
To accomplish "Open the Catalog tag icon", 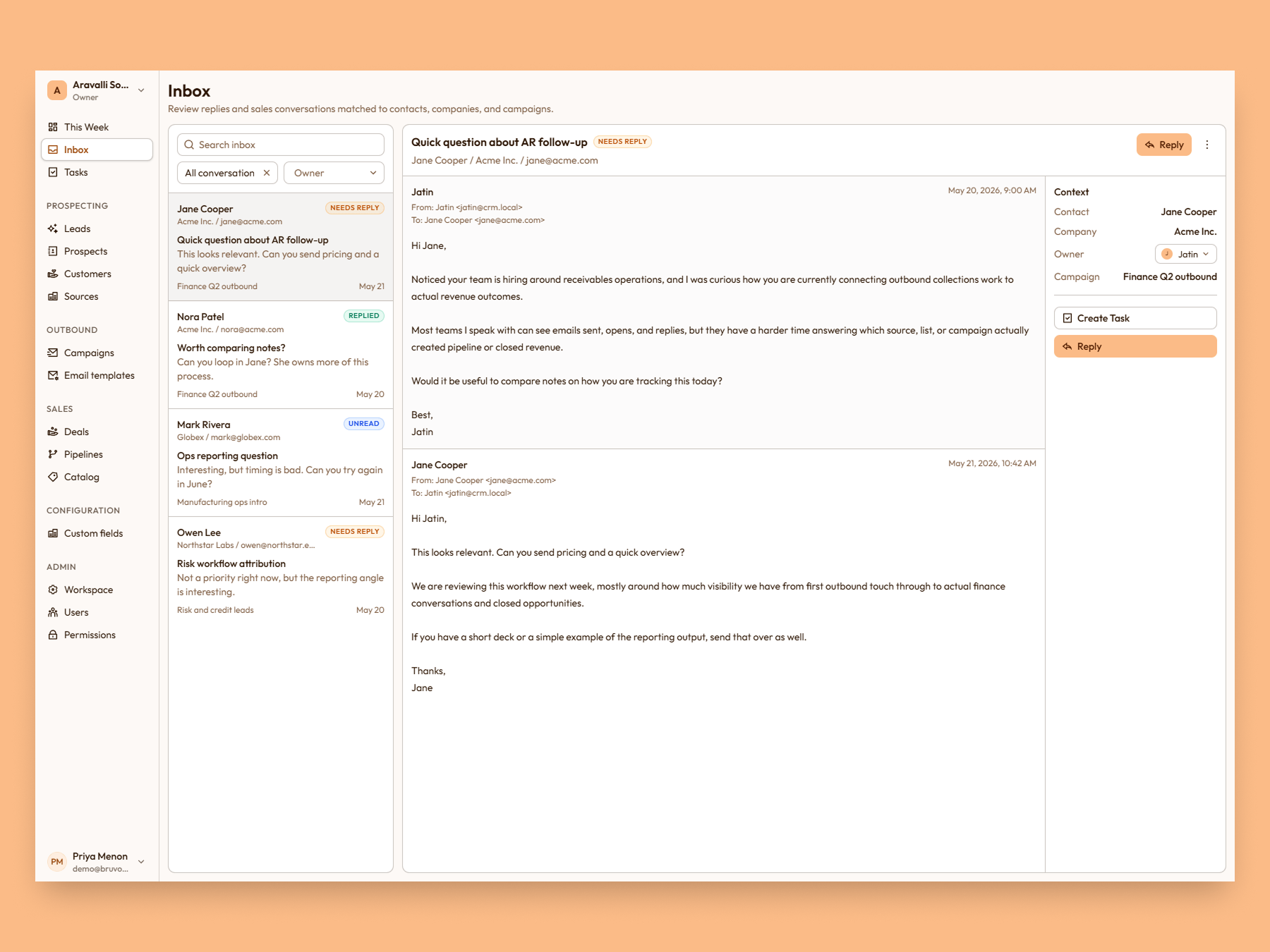I will [x=53, y=477].
